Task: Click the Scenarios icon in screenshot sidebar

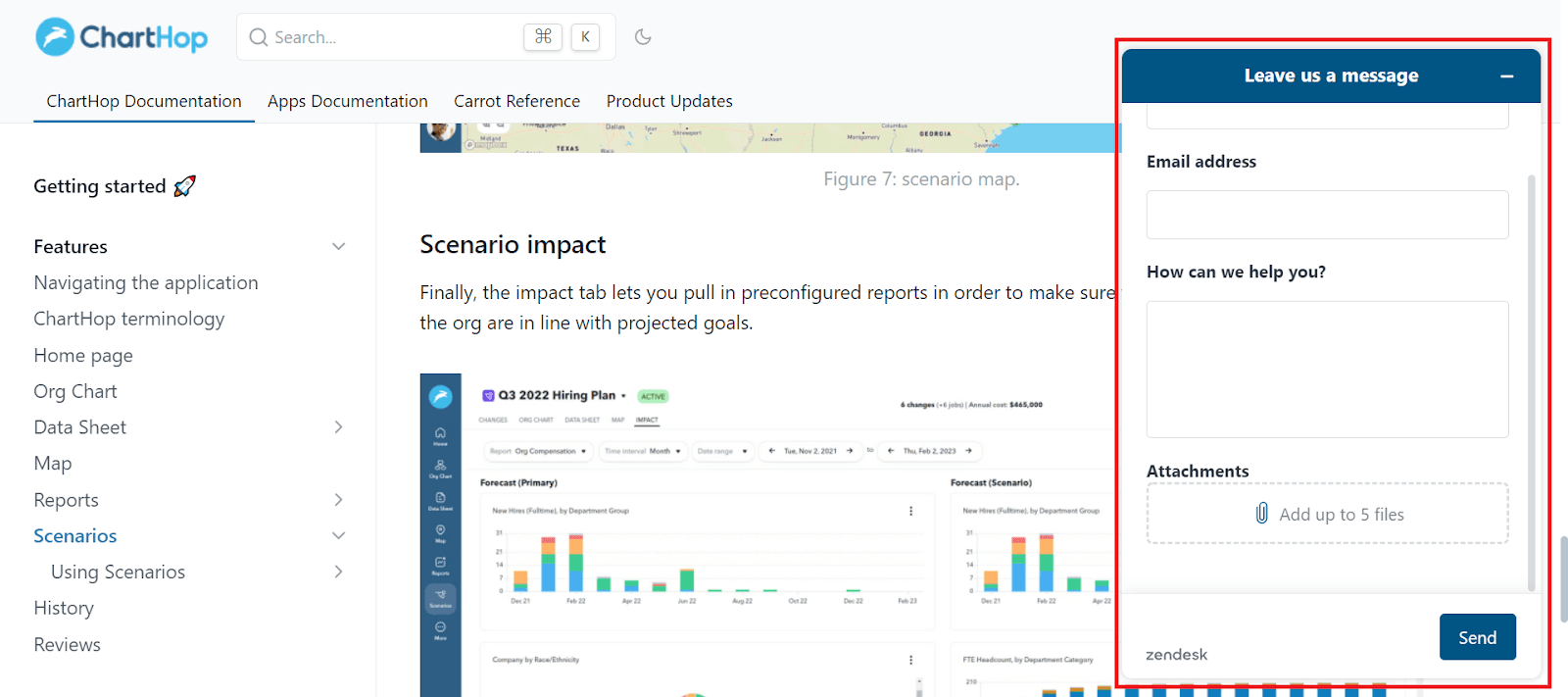Action: tap(440, 597)
